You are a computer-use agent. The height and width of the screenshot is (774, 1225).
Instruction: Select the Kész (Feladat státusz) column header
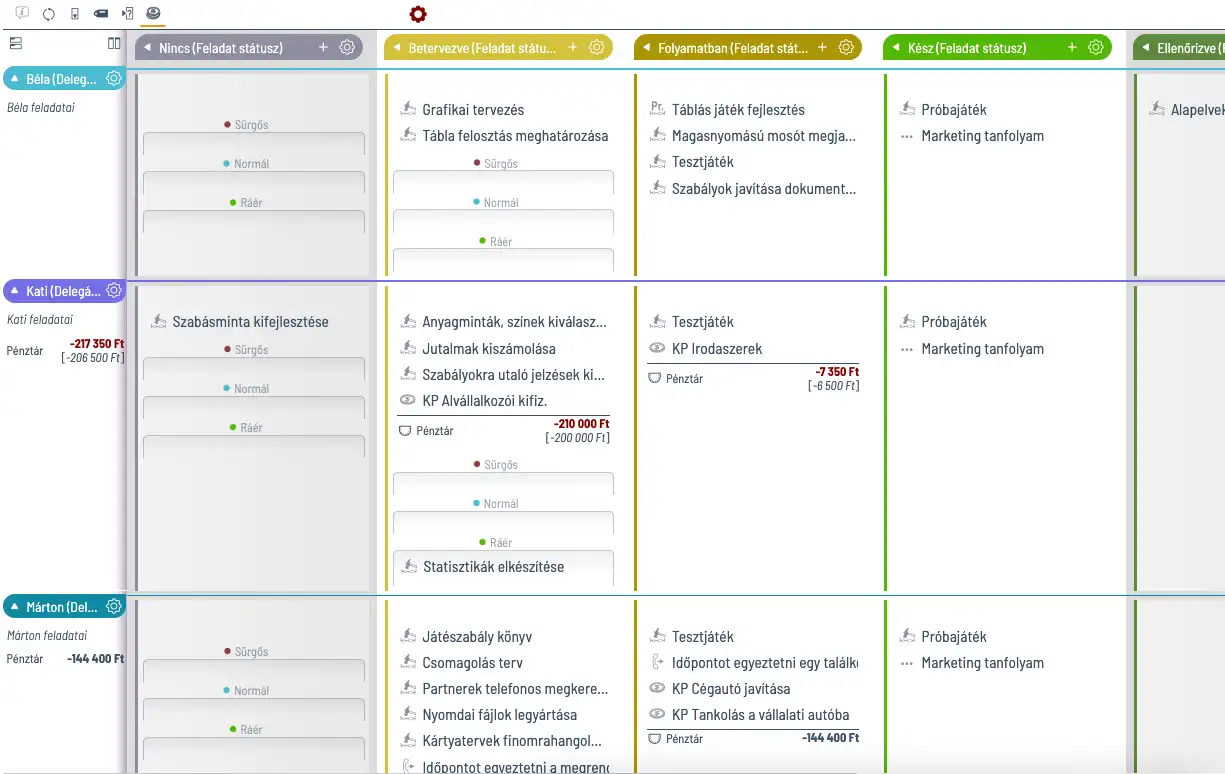tap(966, 48)
